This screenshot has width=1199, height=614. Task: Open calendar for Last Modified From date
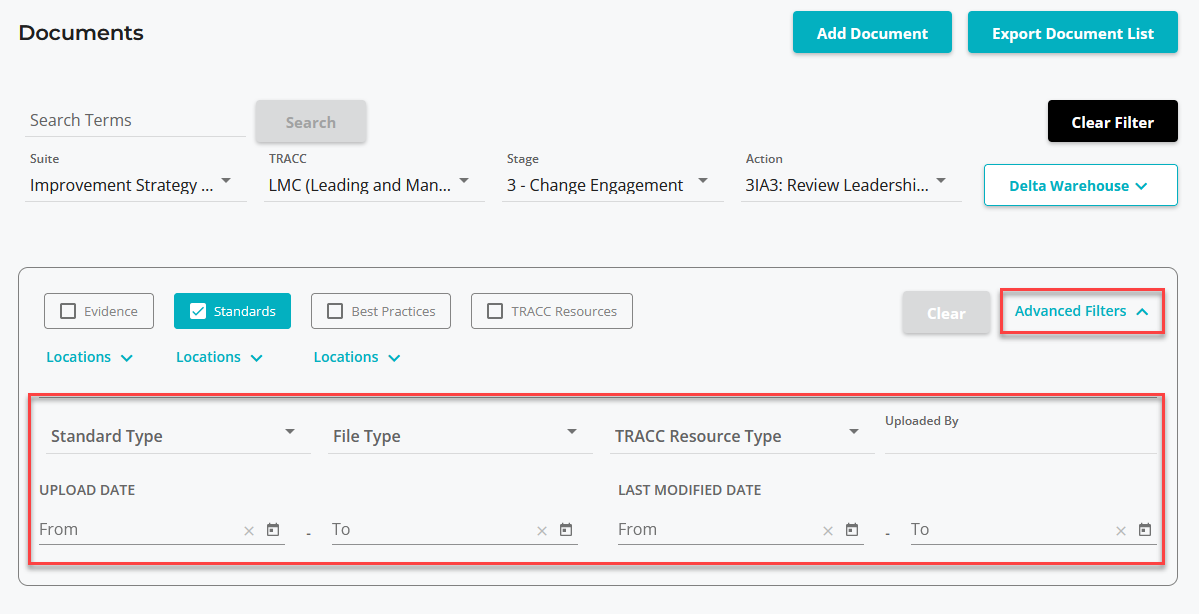tap(852, 530)
